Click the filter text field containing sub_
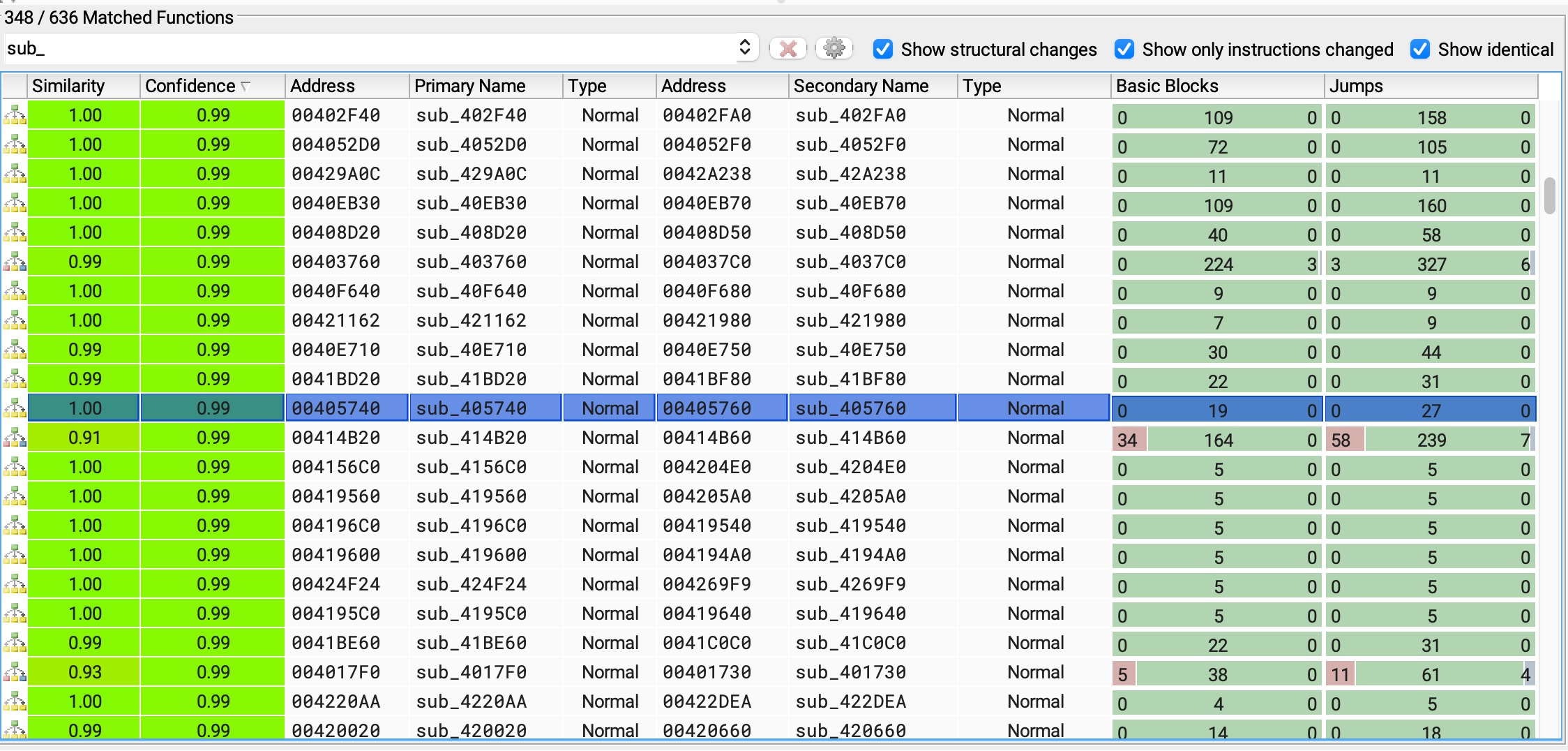 pyautogui.click(x=370, y=48)
